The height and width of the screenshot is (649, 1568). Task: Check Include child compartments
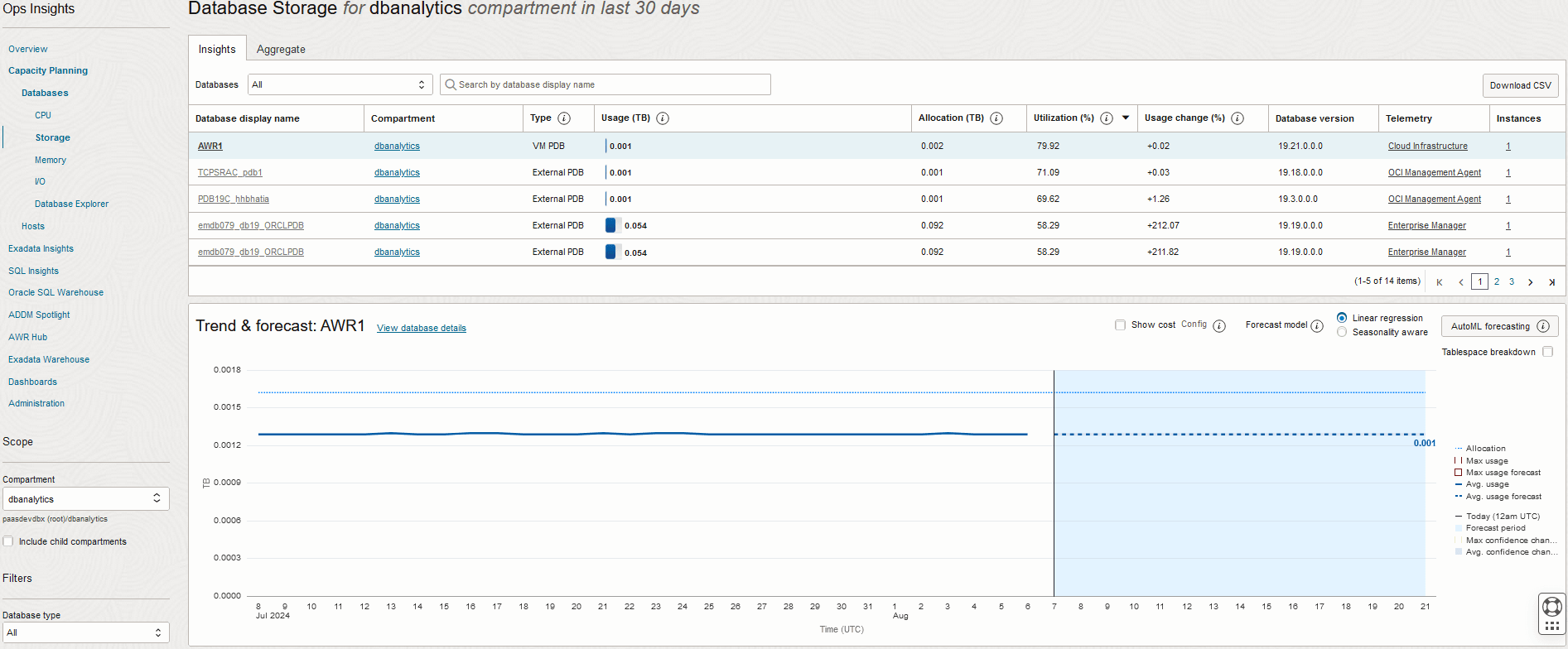(8, 541)
